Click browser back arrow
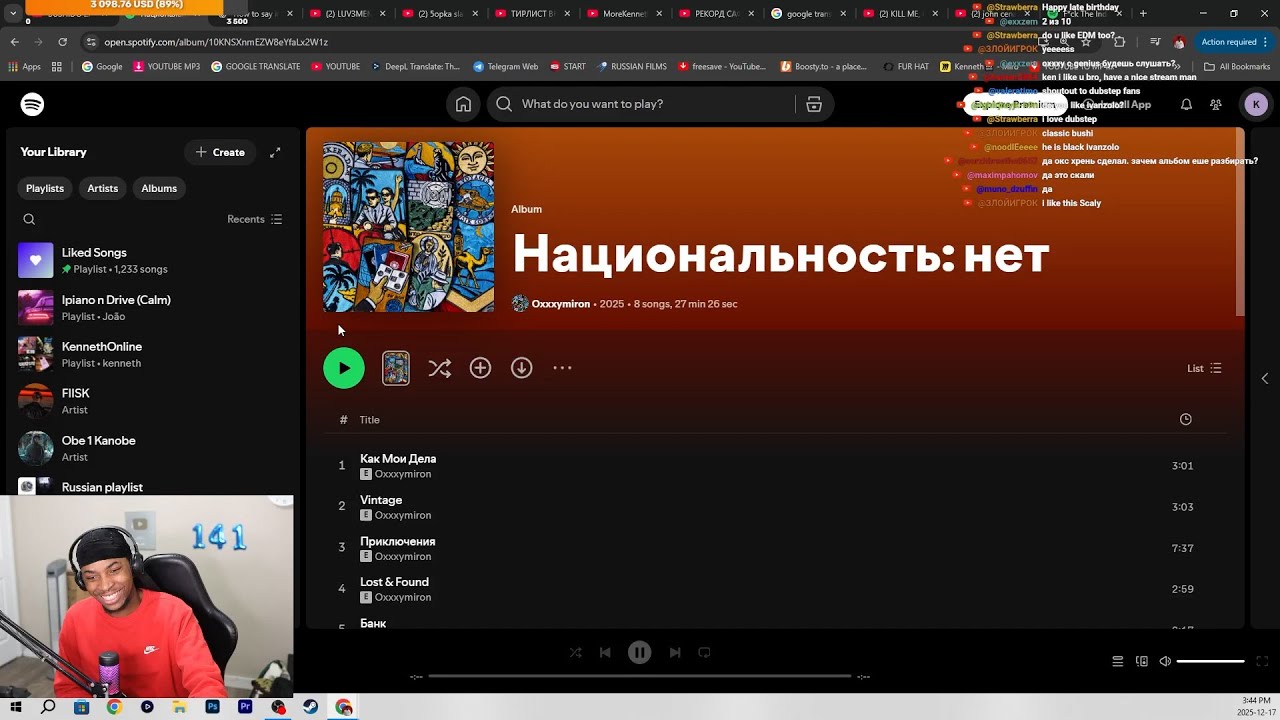The width and height of the screenshot is (1280, 720). pos(14,42)
